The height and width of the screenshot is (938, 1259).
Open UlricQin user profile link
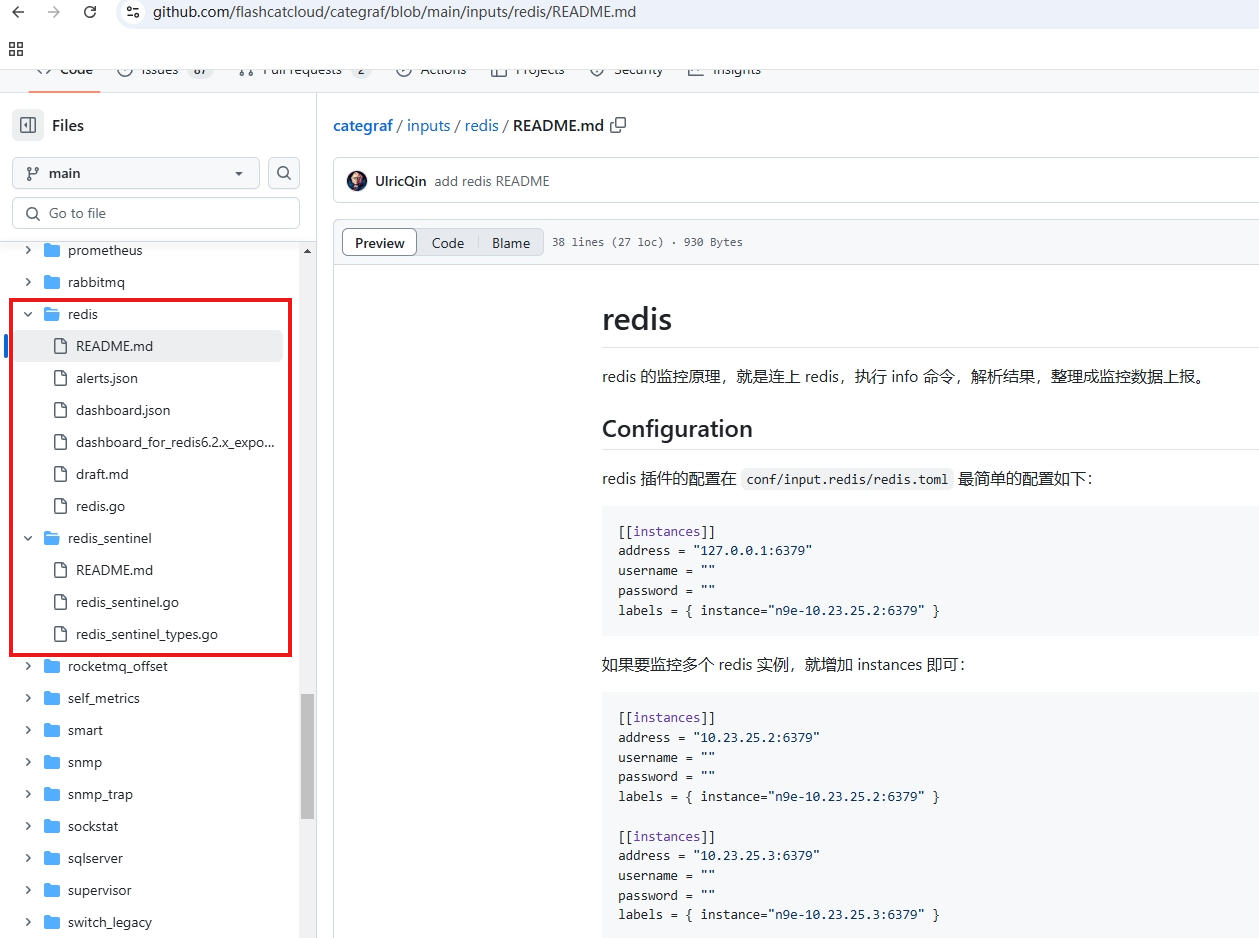401,181
